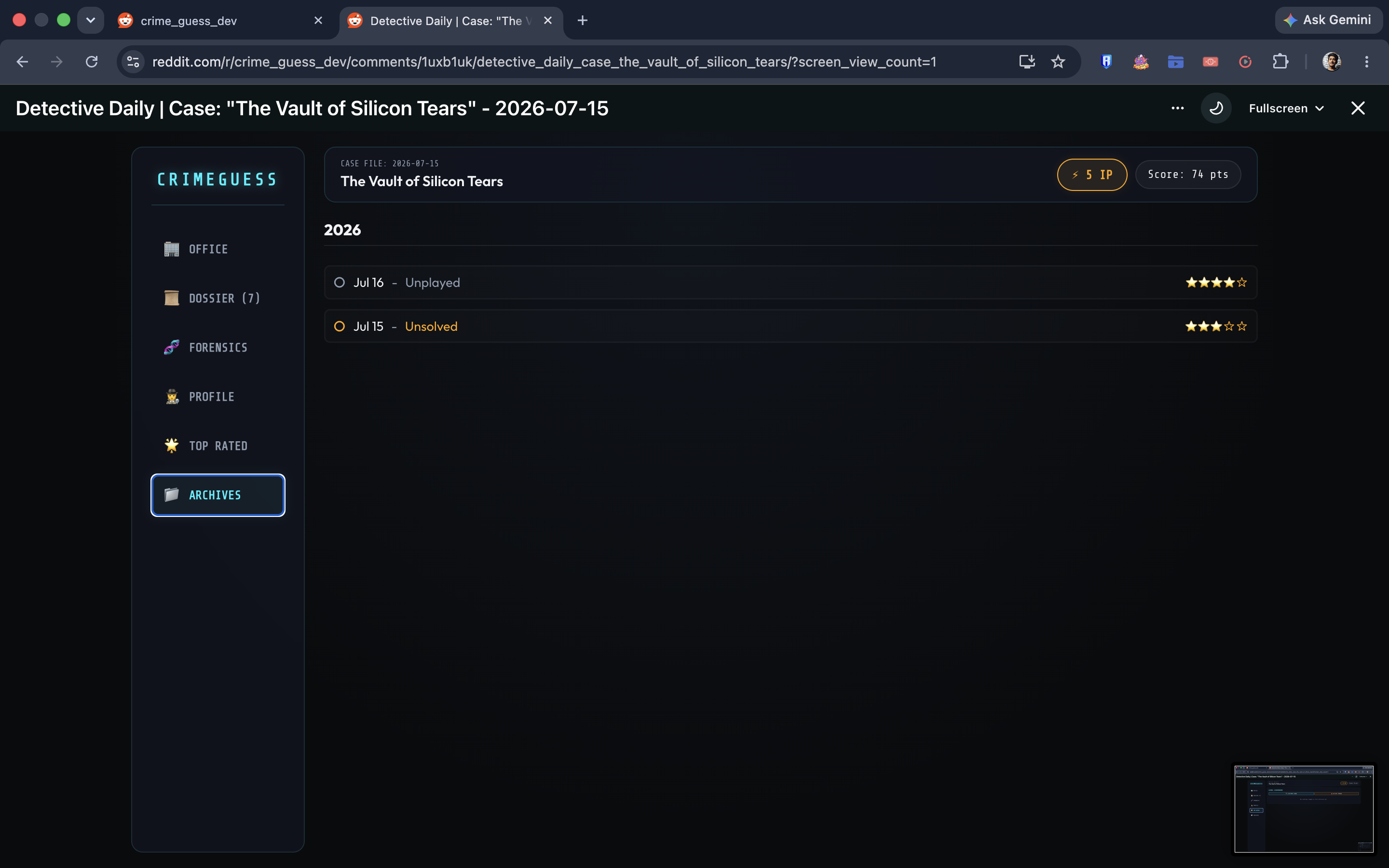
Task: Click the CRIMEGUESS logo
Action: click(x=218, y=180)
